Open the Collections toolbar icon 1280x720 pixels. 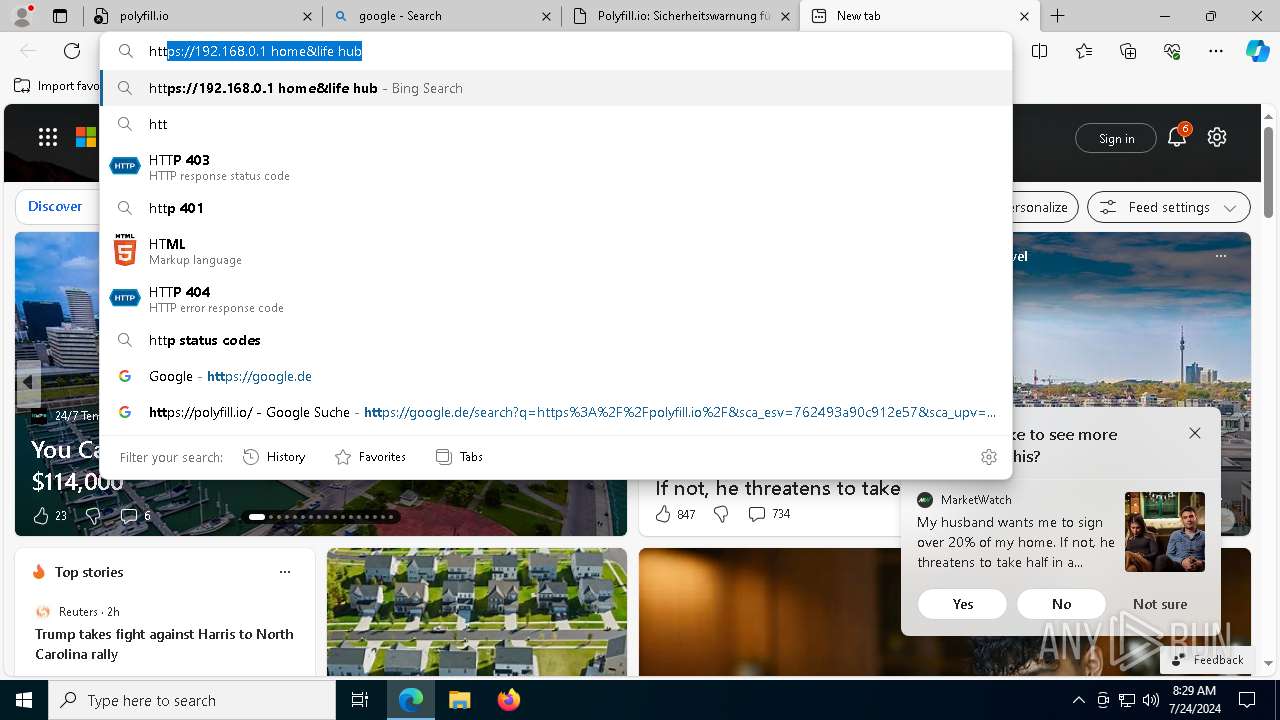click(1128, 51)
